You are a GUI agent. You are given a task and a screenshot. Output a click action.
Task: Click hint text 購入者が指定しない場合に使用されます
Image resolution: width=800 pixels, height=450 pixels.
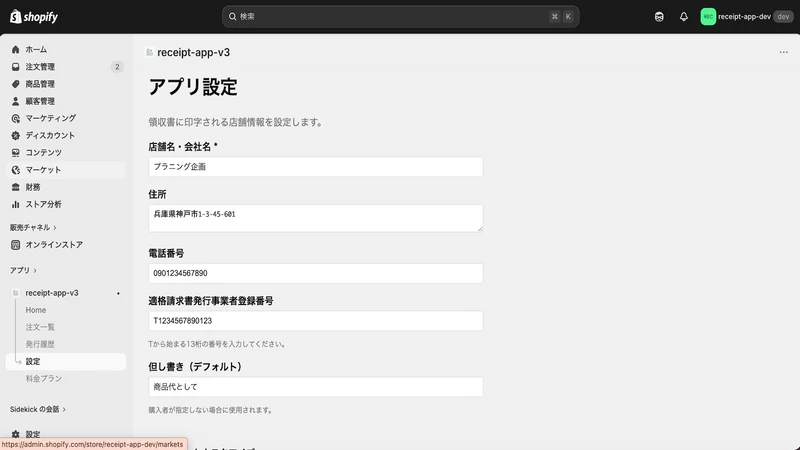[x=210, y=410]
